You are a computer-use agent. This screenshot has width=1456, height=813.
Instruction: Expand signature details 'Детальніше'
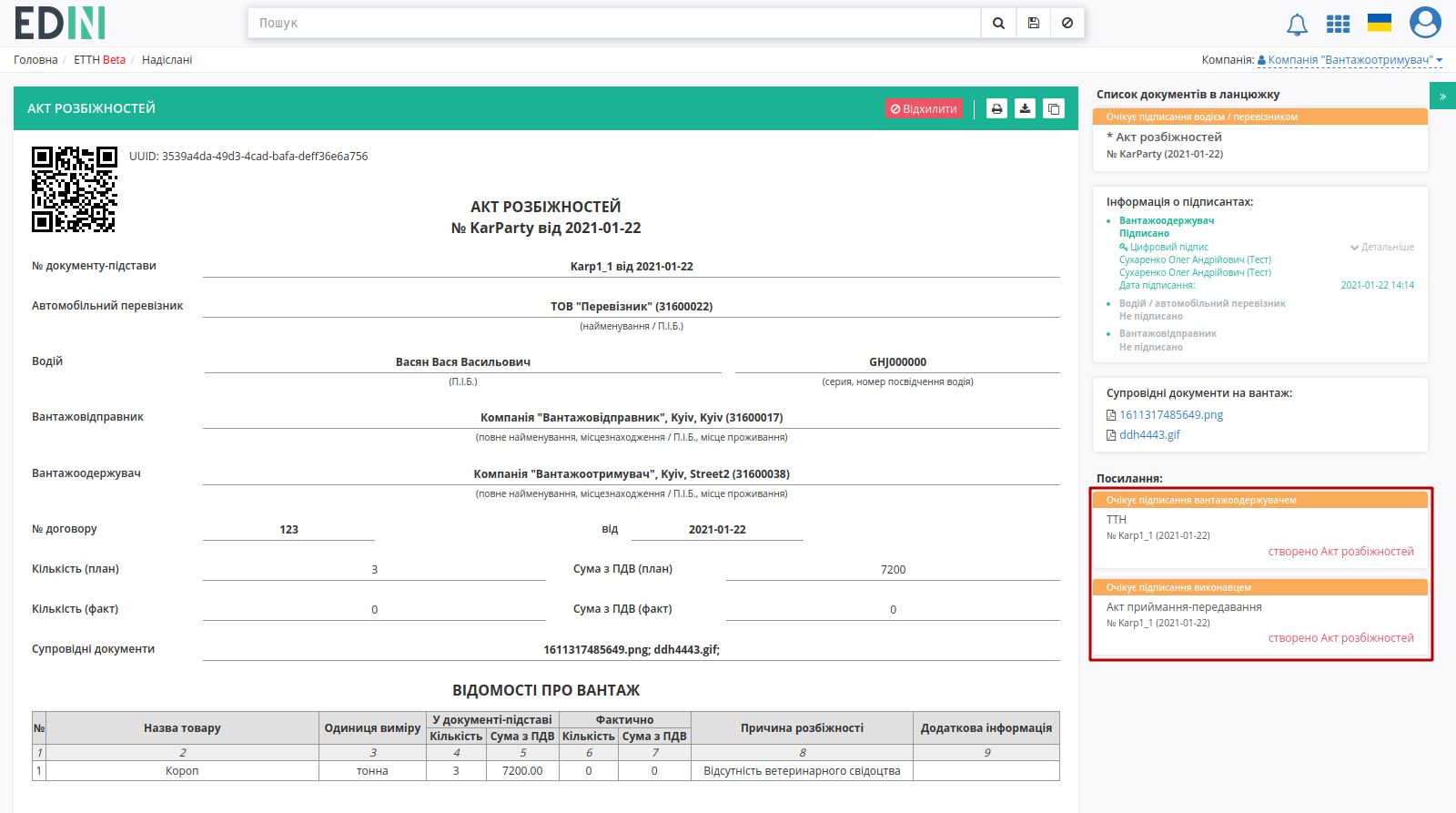(1382, 247)
